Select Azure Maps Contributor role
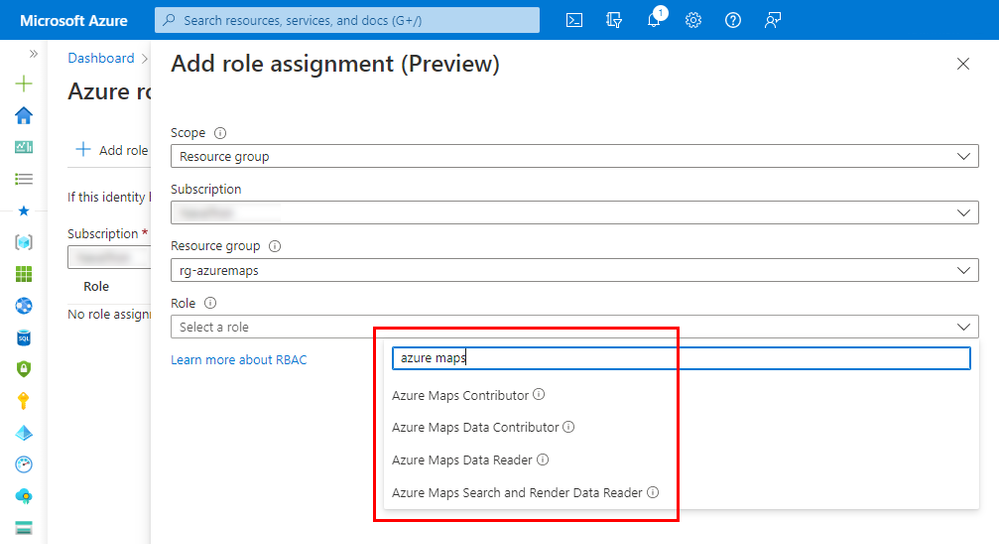This screenshot has height=544, width=999. [460, 395]
